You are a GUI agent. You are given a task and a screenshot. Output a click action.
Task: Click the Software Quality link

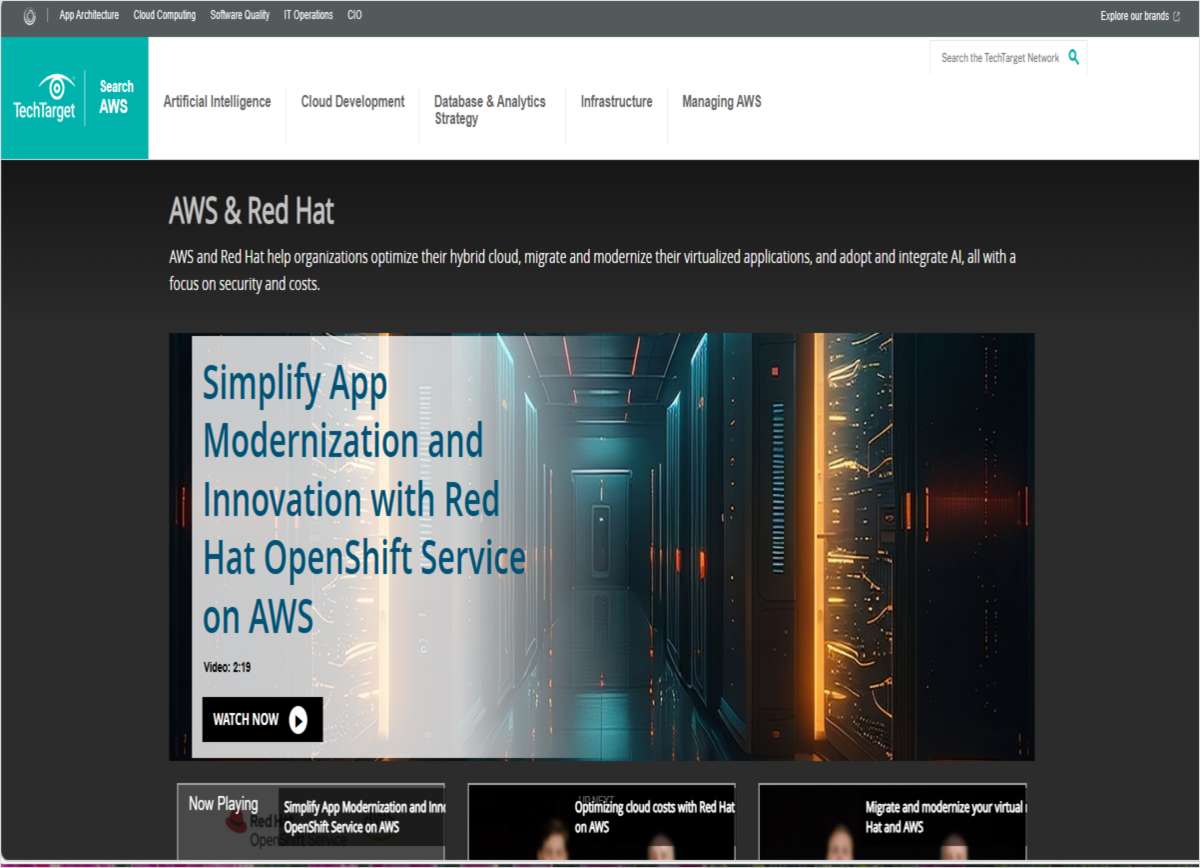pos(239,14)
